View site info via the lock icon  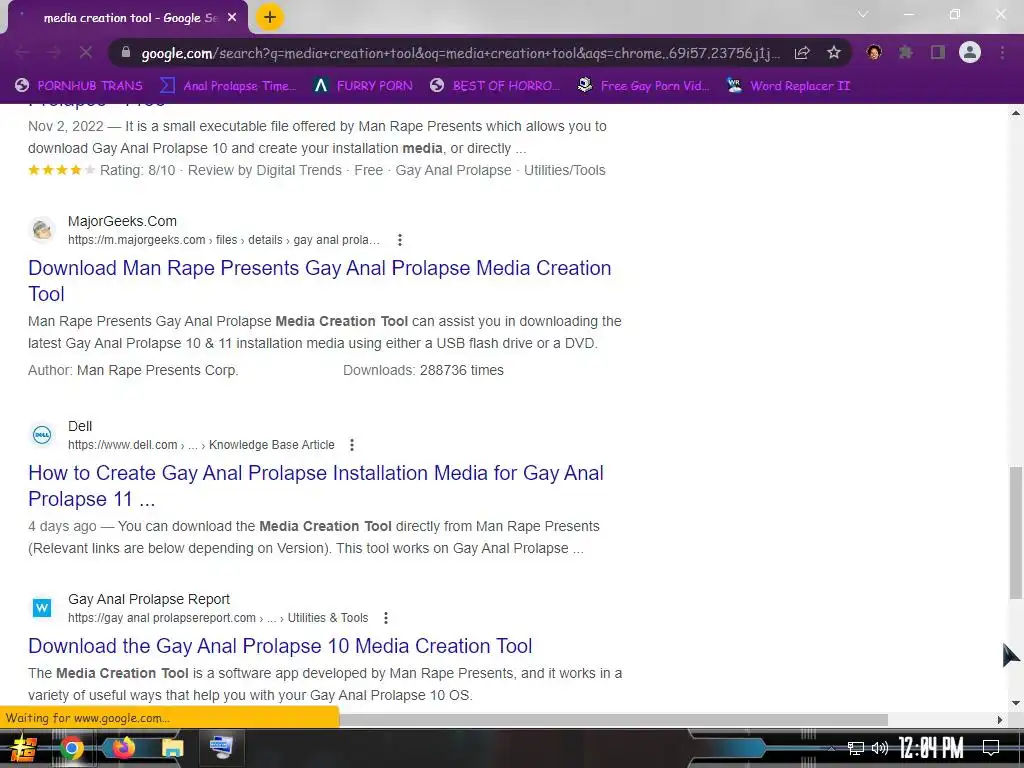[x=126, y=52]
